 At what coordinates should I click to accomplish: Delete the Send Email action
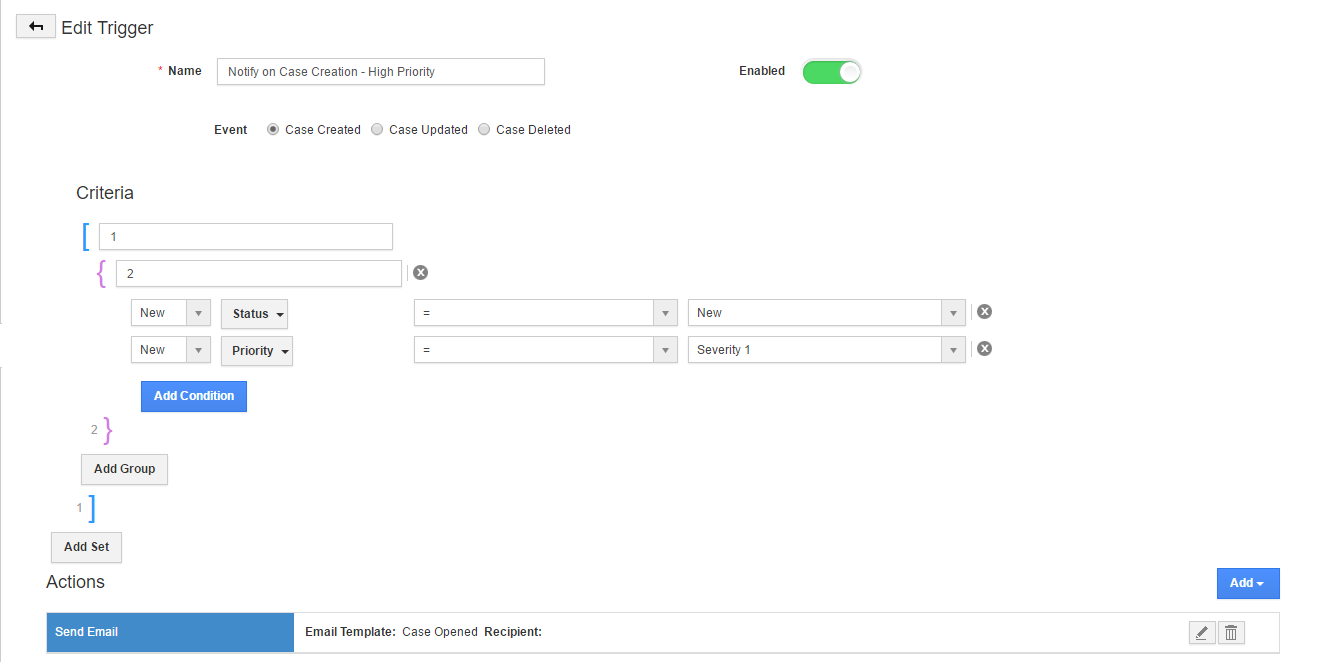click(1231, 632)
